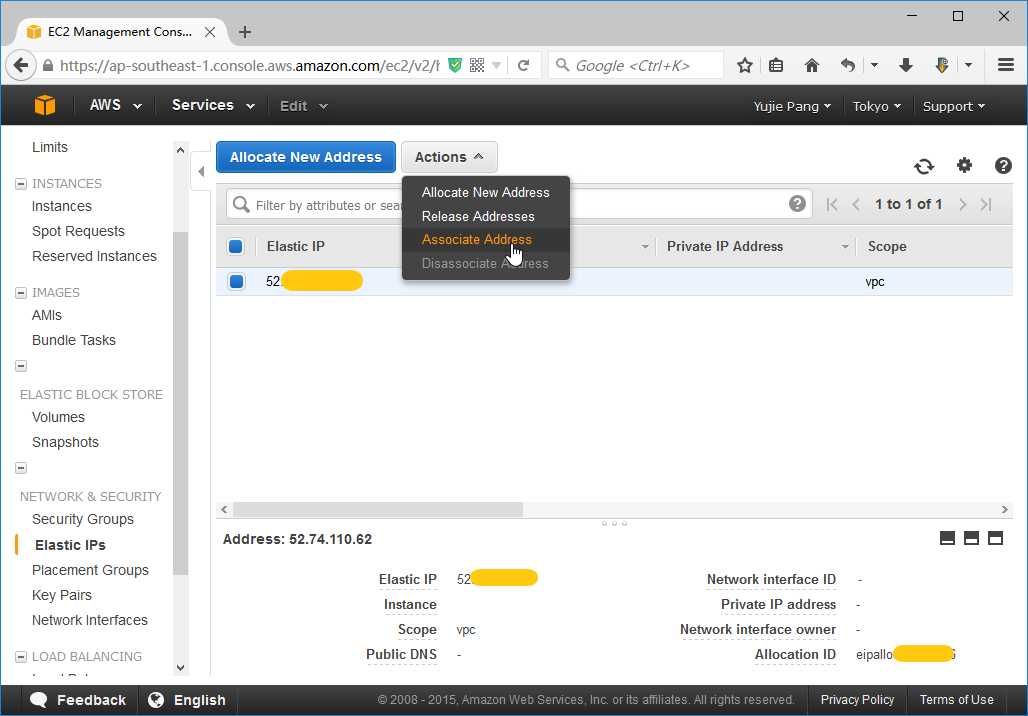Open the Privacy Policy link
This screenshot has height=716, width=1028.
coord(857,700)
